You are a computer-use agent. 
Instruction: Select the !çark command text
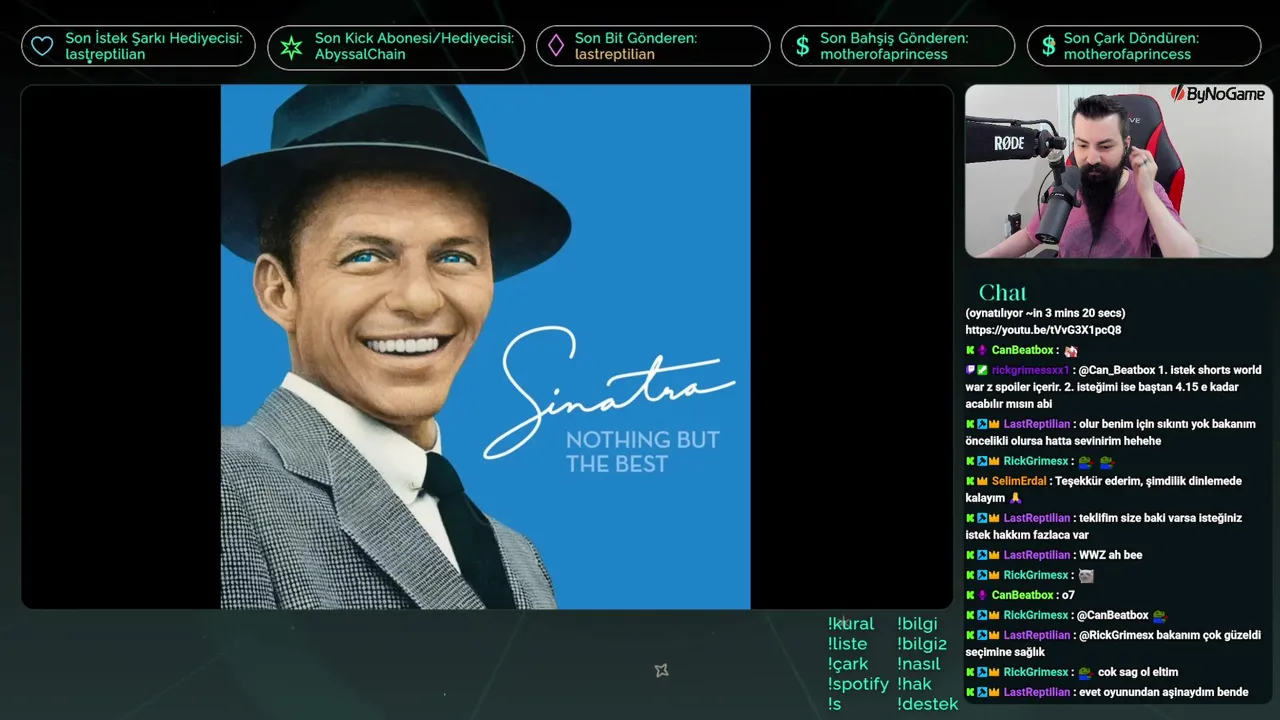pos(848,664)
